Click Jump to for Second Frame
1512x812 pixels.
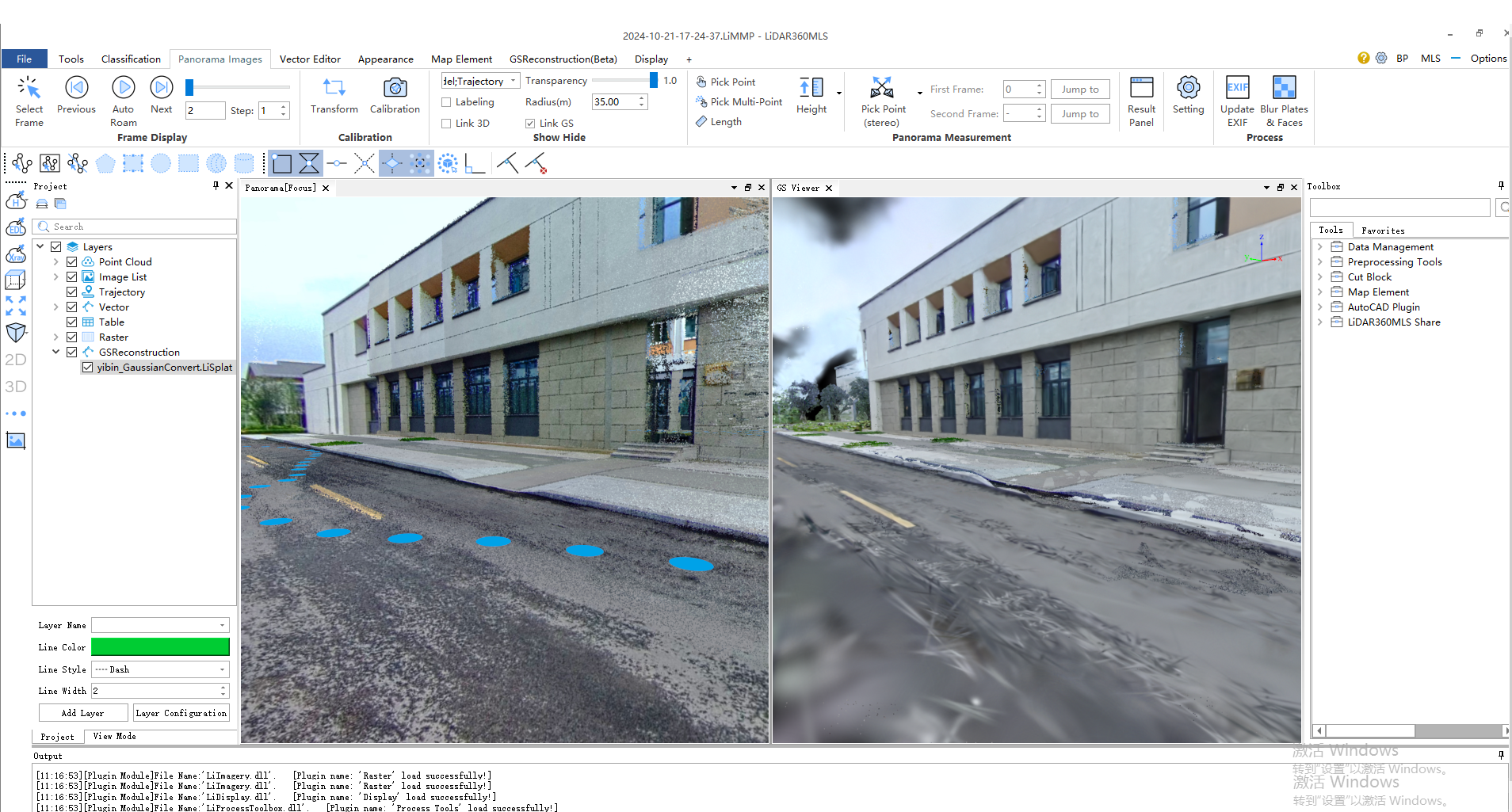(1080, 114)
